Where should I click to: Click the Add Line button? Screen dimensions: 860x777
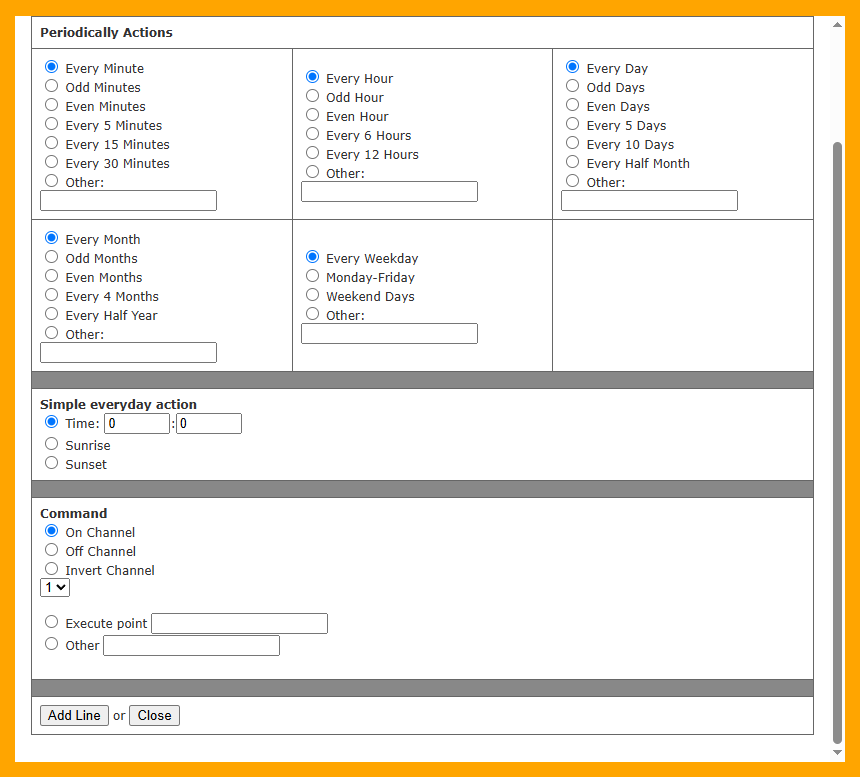pyautogui.click(x=74, y=715)
